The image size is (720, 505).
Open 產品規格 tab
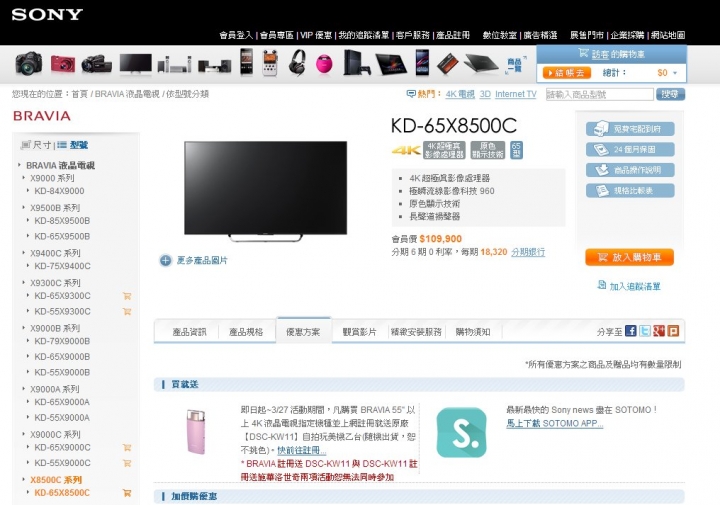point(246,332)
